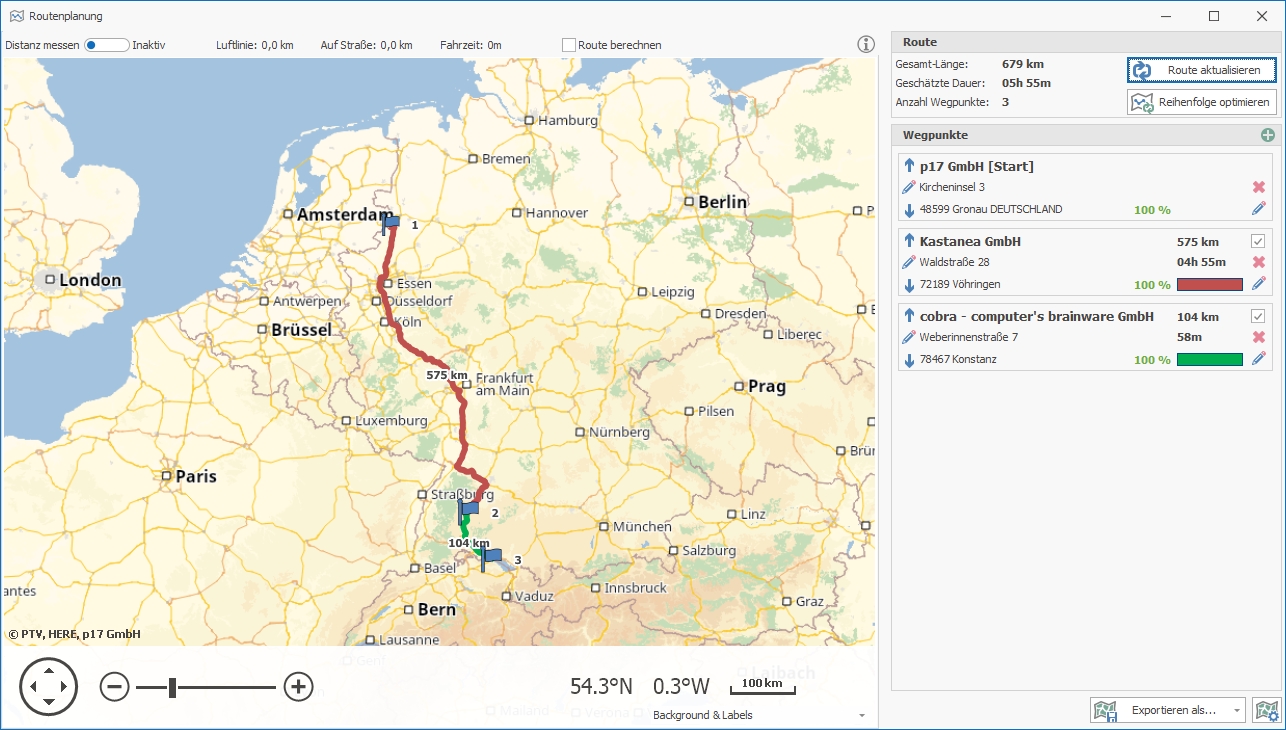Remove the cobra computer's brainware waypoint
The width and height of the screenshot is (1286, 730).
click(1259, 337)
